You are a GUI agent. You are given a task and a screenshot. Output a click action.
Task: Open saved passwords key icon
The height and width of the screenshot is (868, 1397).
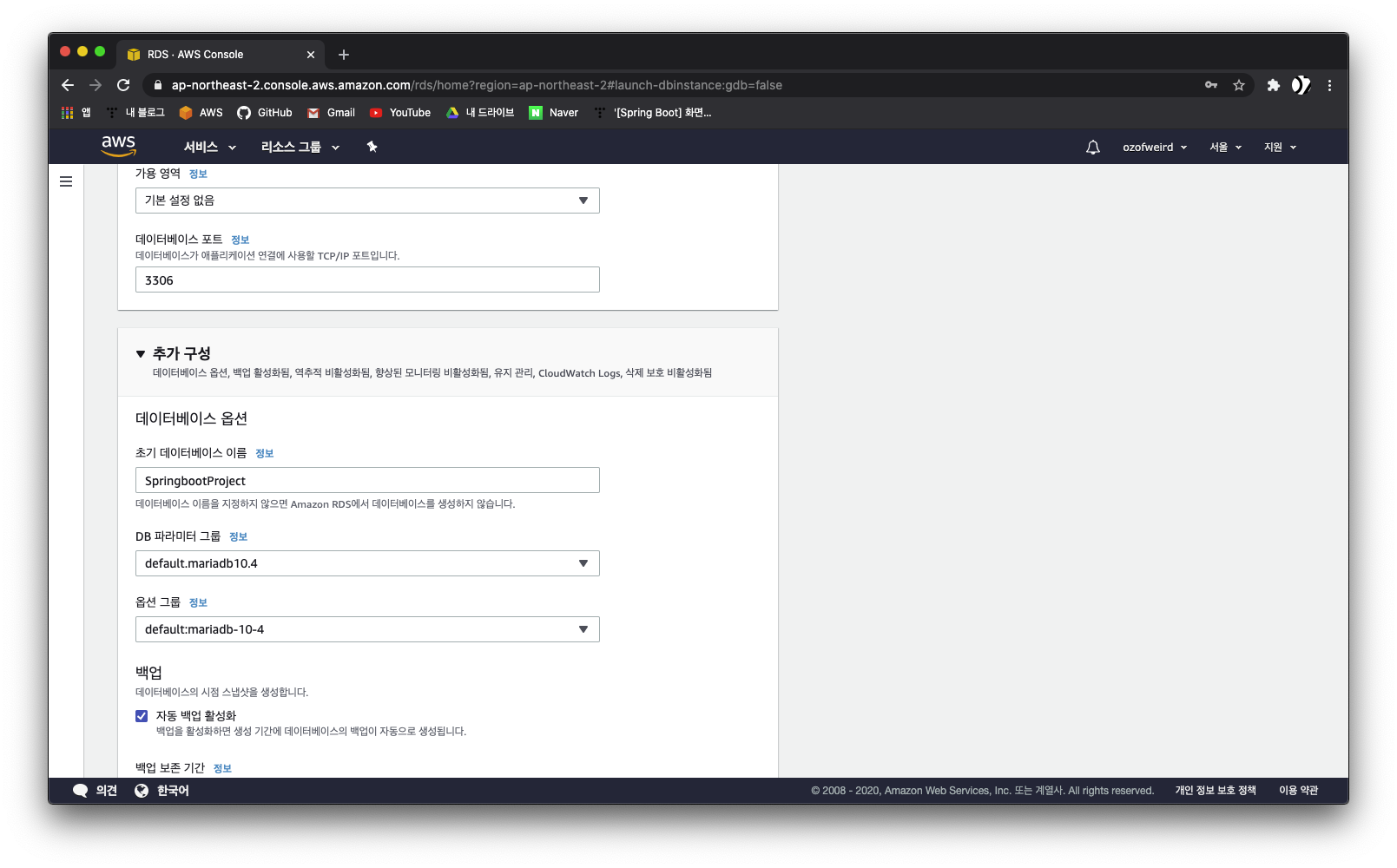click(1211, 85)
